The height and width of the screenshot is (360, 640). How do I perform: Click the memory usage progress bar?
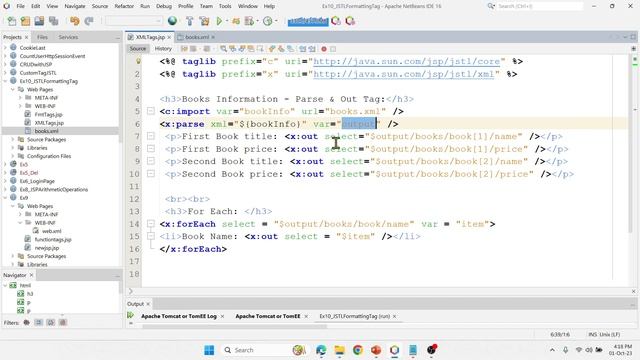pyautogui.click(x=308, y=21)
